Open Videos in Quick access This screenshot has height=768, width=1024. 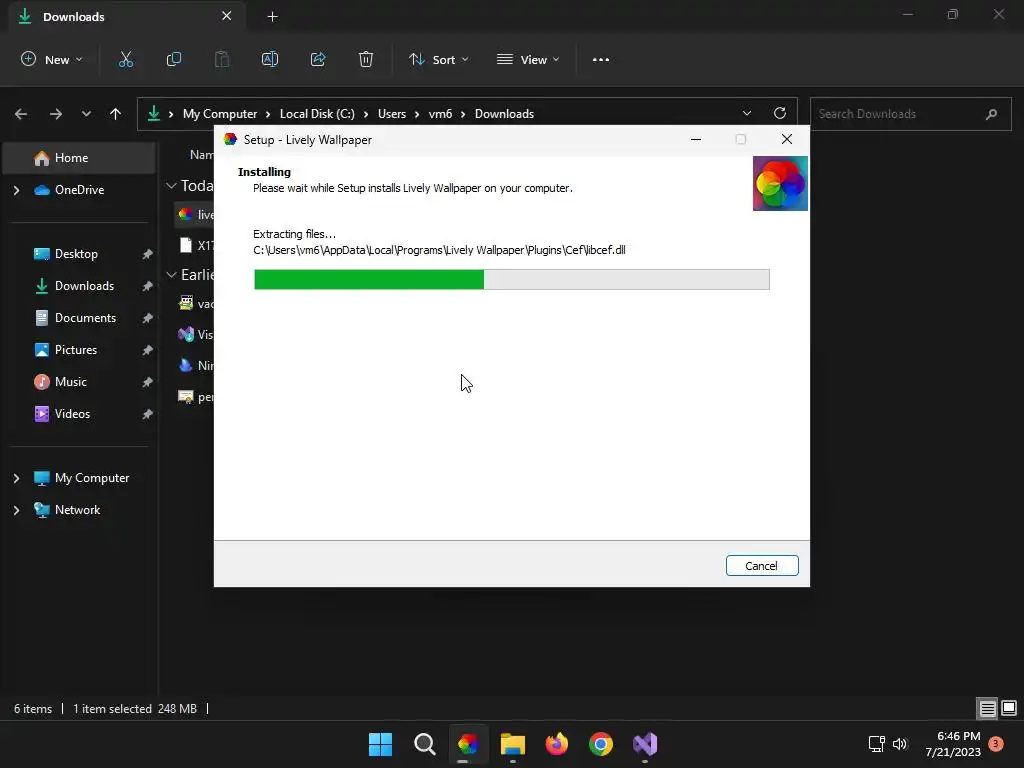tap(72, 414)
